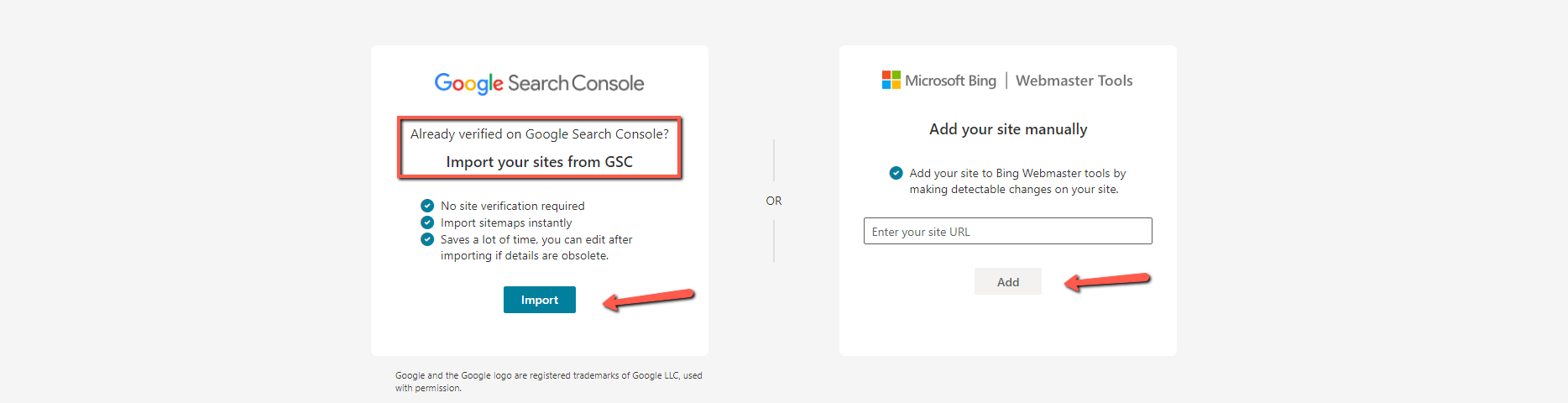Click the Webmaster Tools title
1568x403 pixels.
[x=1074, y=81]
